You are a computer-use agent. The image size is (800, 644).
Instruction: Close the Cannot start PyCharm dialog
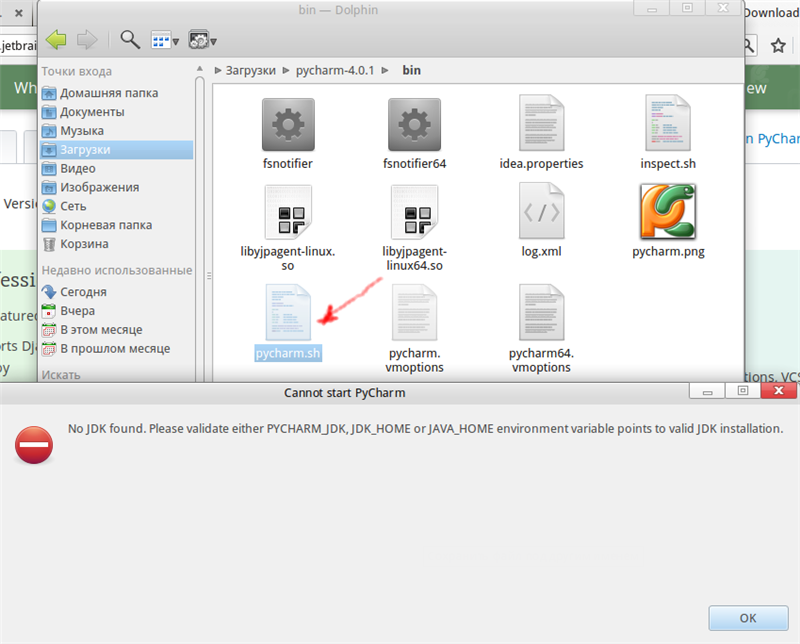(x=779, y=391)
